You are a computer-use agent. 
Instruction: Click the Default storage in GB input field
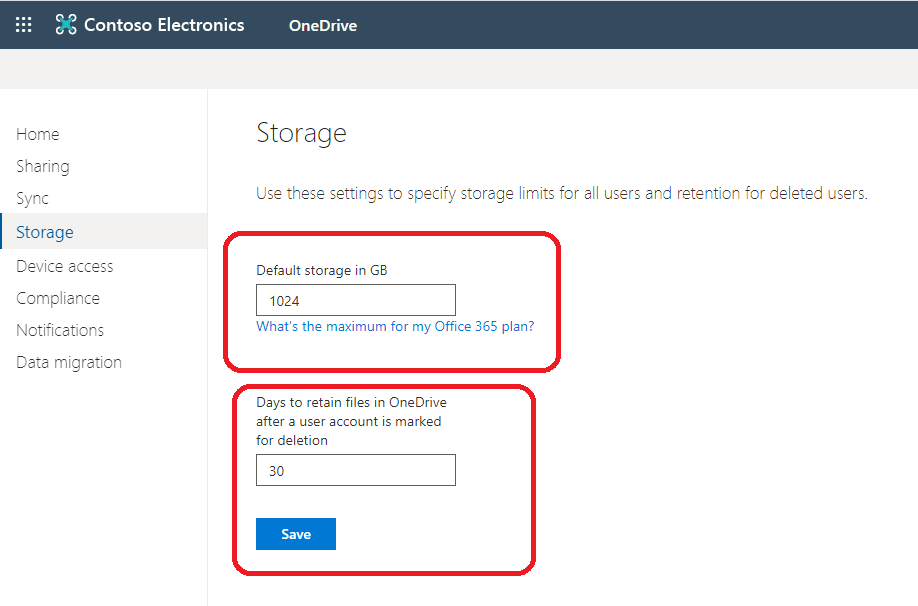355,299
